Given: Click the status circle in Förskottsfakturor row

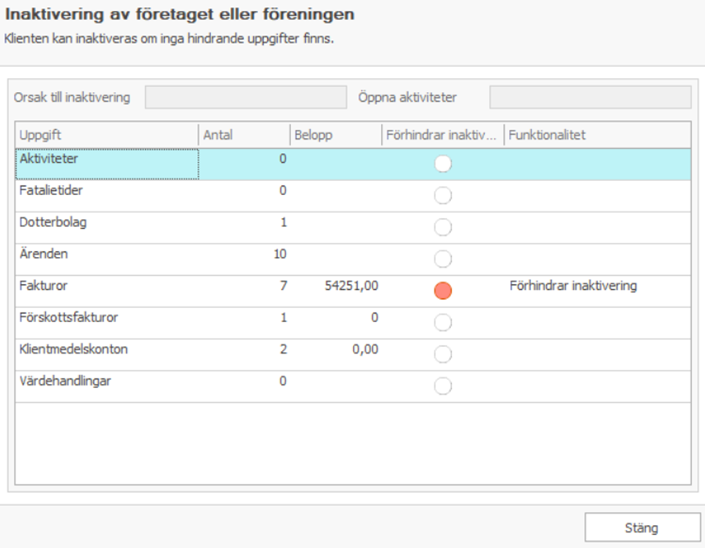Looking at the screenshot, I should point(443,322).
